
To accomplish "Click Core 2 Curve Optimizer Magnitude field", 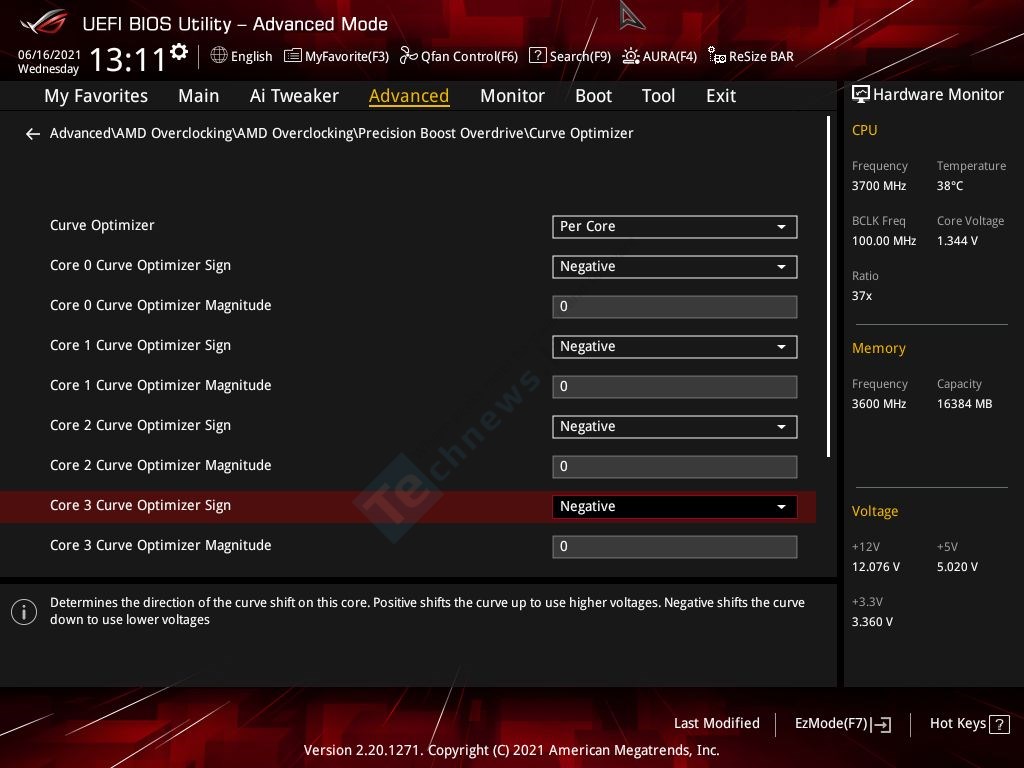I will (675, 467).
